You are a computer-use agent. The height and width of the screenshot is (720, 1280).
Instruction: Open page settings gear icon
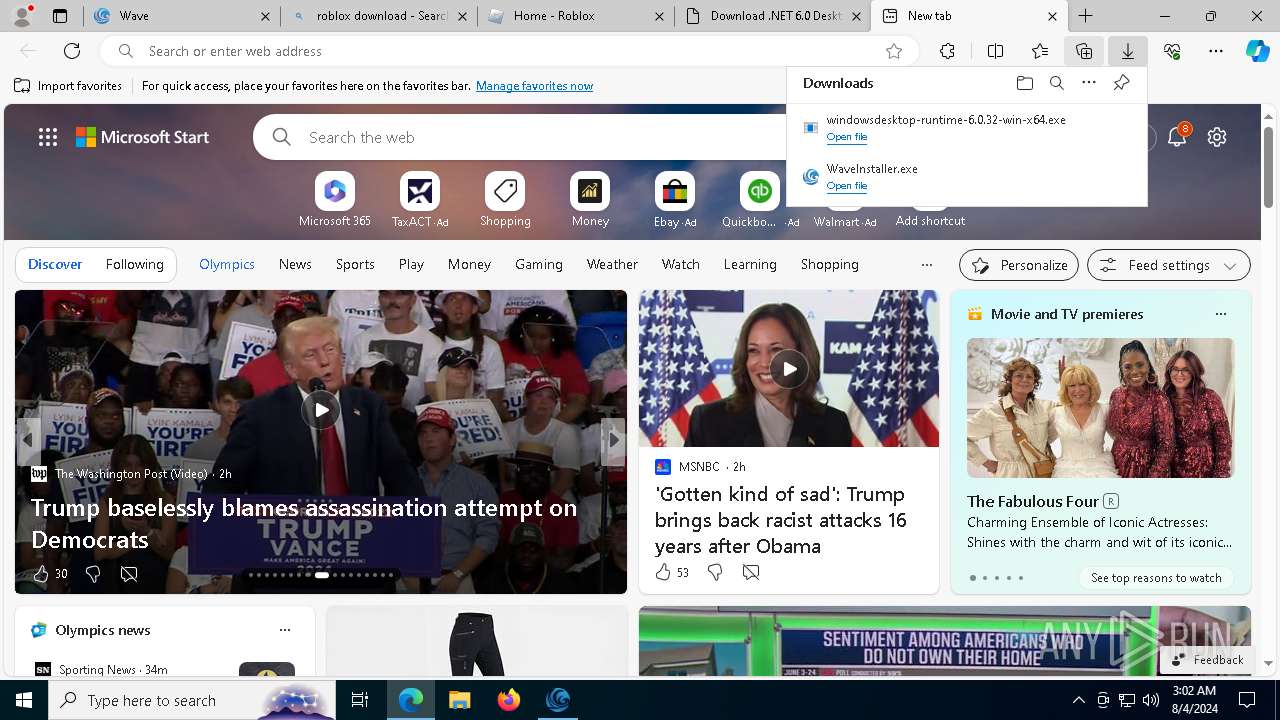coord(1217,137)
